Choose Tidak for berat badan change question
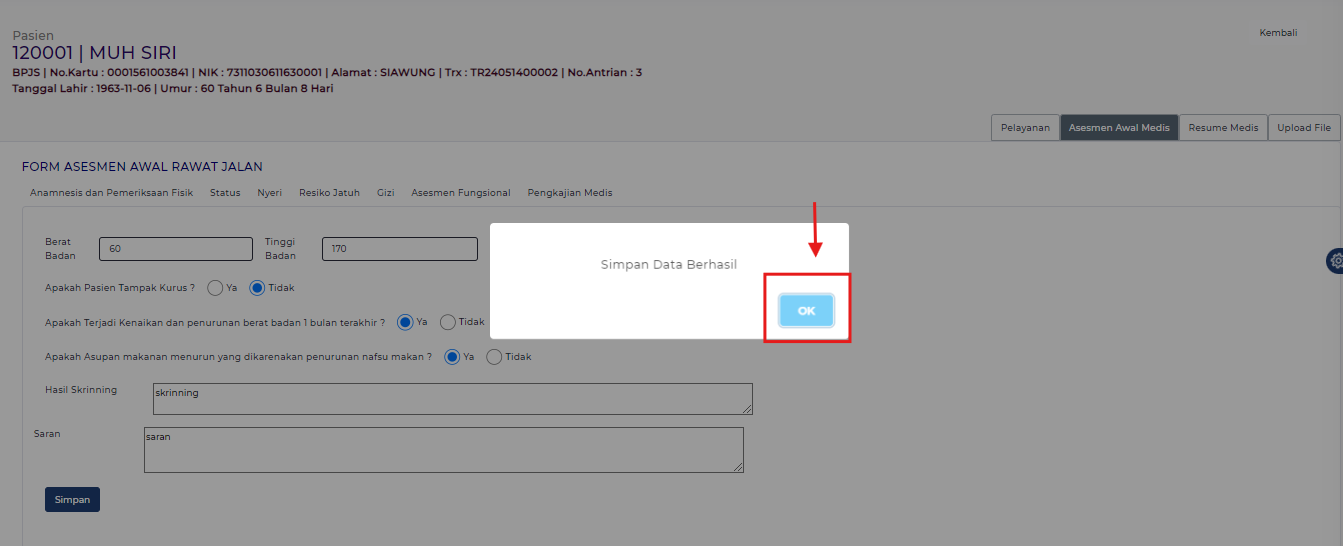Image resolution: width=1343 pixels, height=546 pixels. 448,322
